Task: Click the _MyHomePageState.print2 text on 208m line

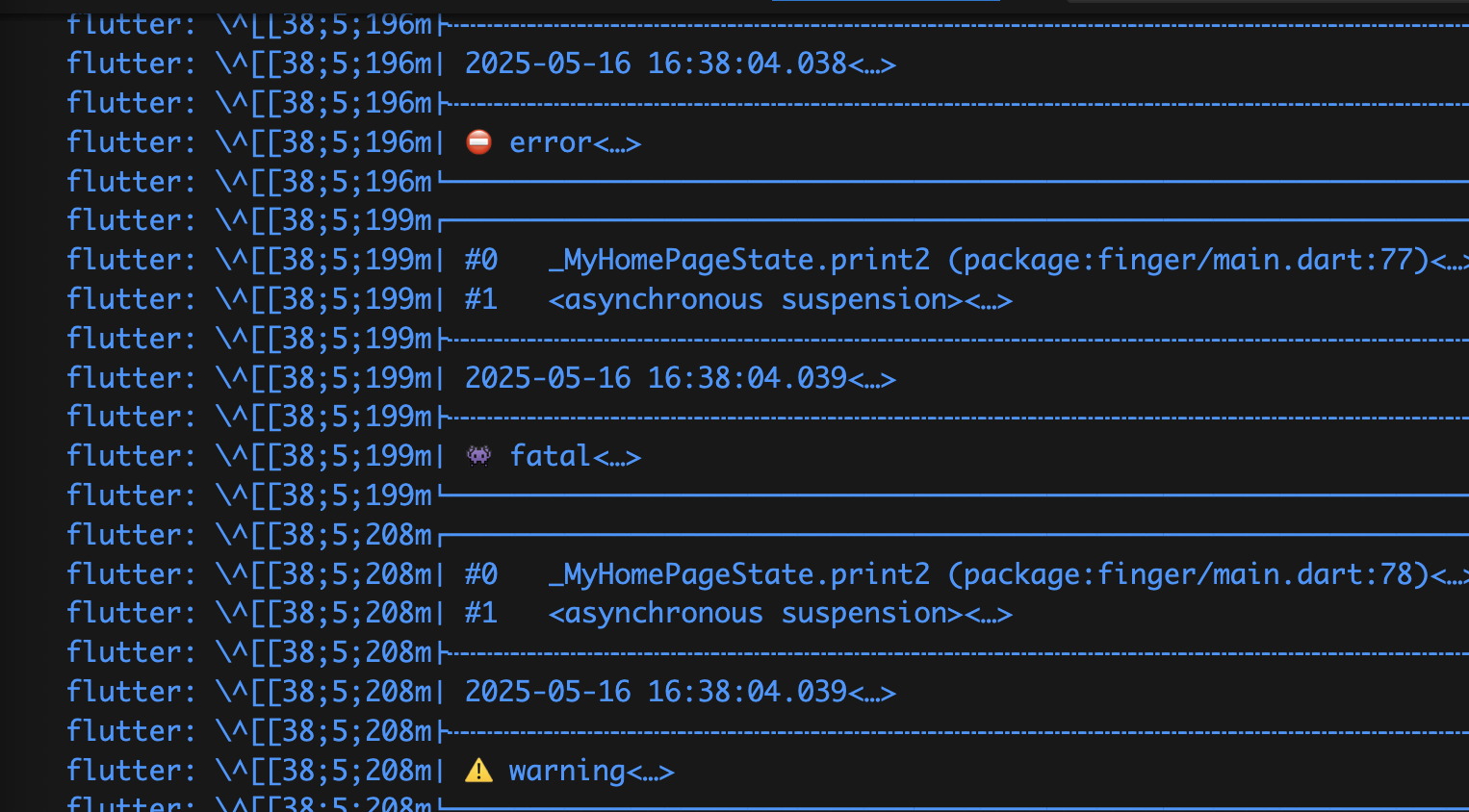Action: pos(739,574)
